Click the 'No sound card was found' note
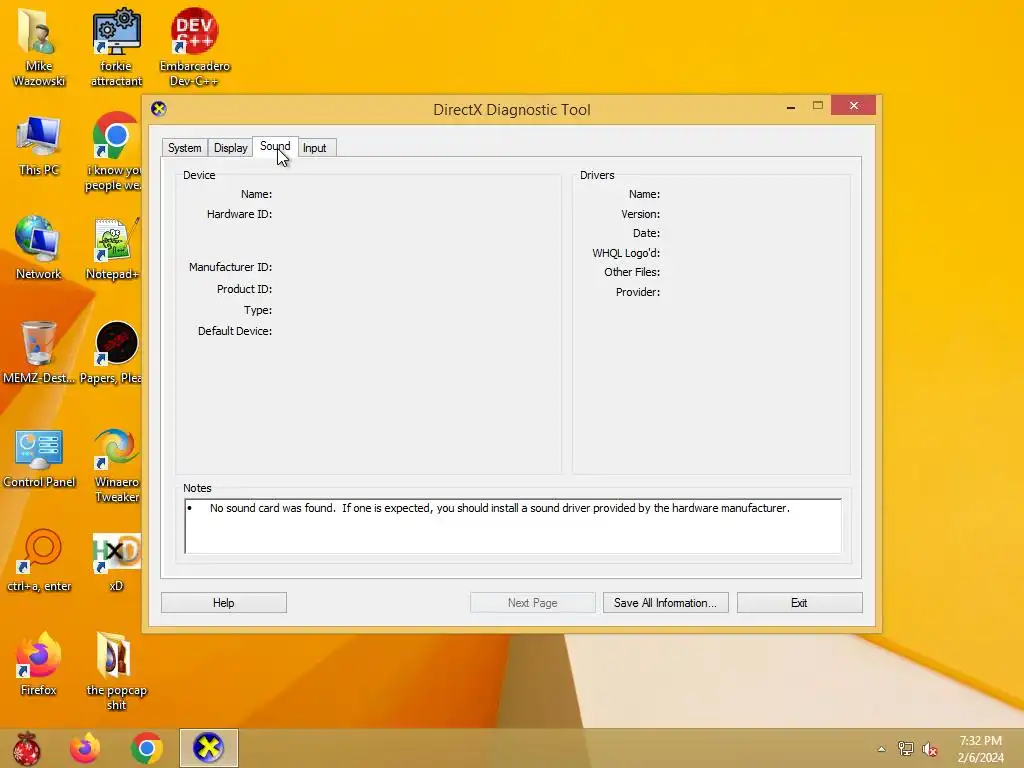1024x768 pixels. [500, 508]
